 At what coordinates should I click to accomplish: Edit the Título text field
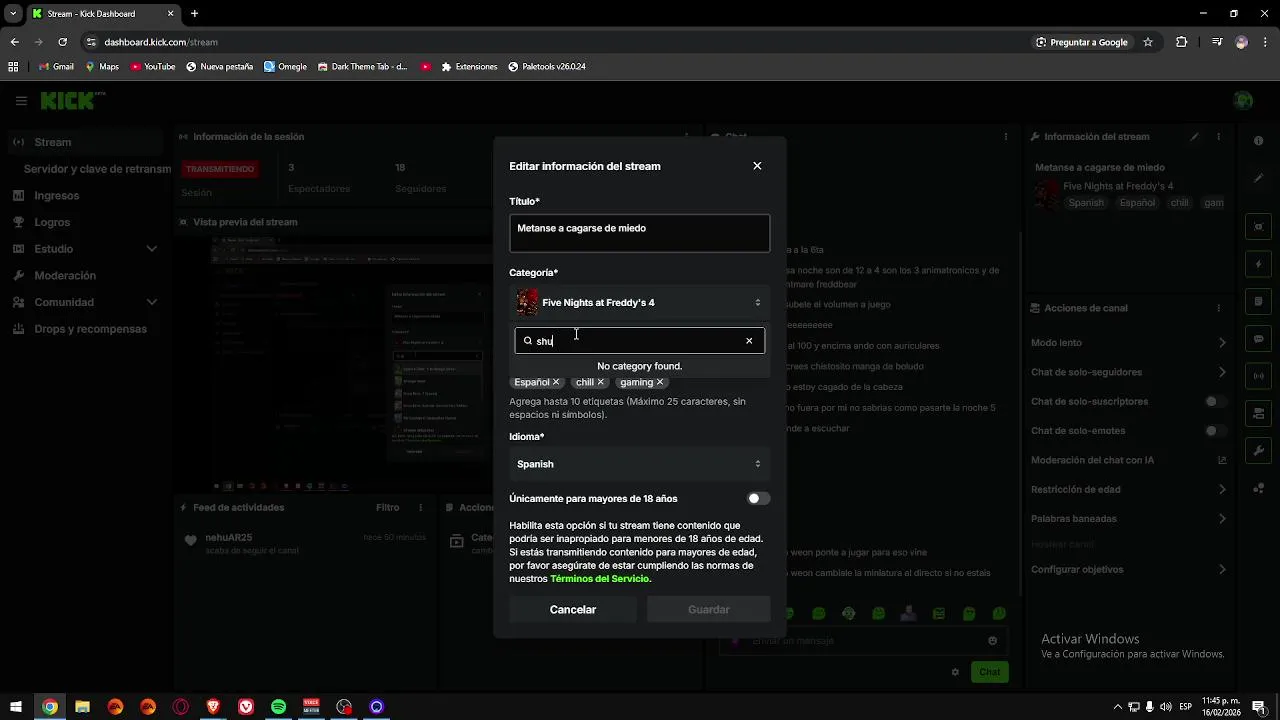(x=640, y=233)
